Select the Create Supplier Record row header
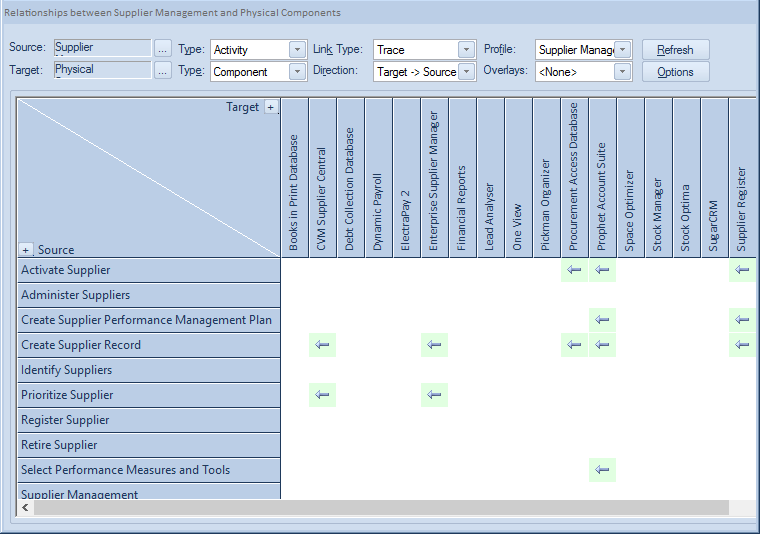Screen dimensions: 760x534 point(149,345)
